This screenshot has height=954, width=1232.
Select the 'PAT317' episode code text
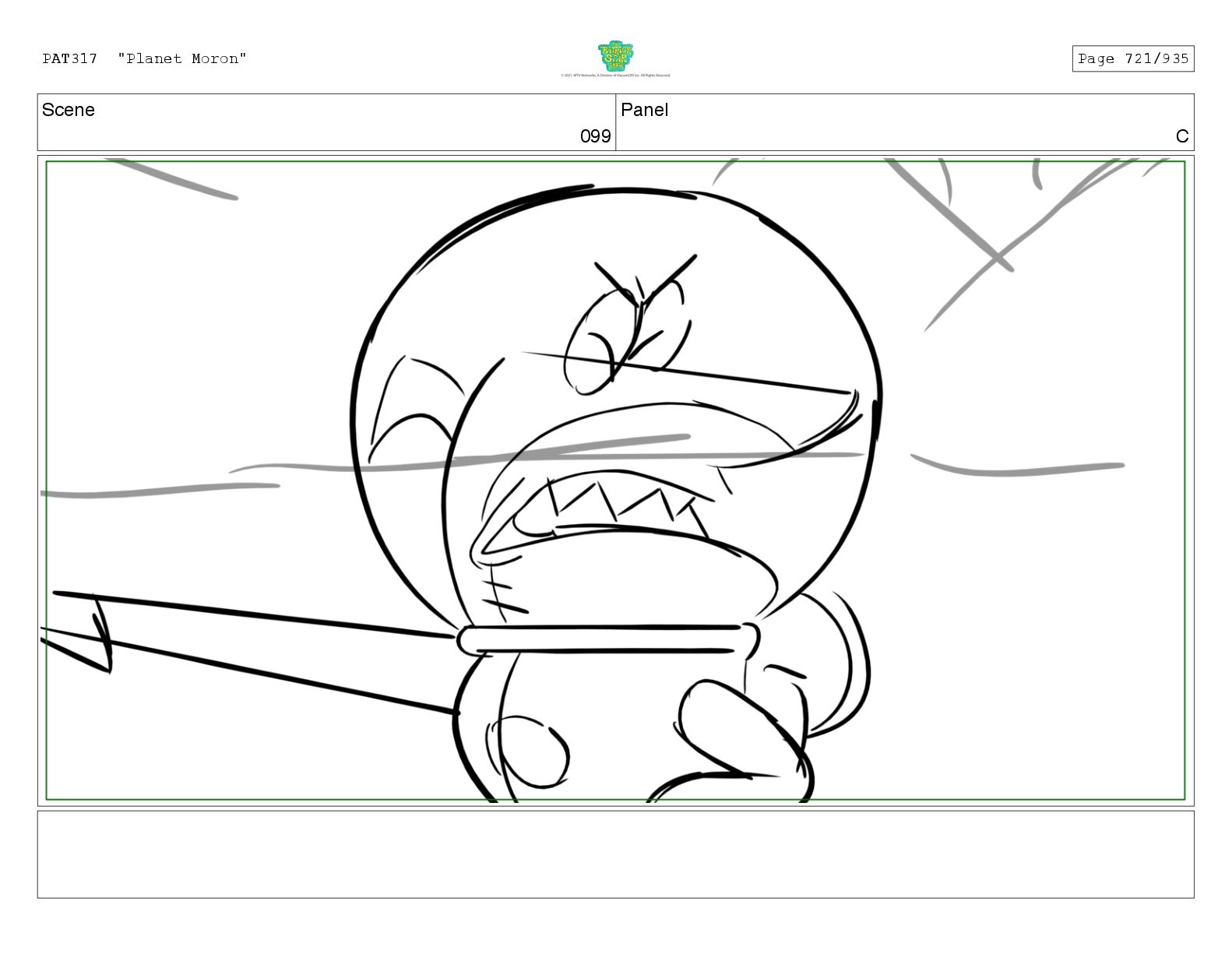coord(70,58)
